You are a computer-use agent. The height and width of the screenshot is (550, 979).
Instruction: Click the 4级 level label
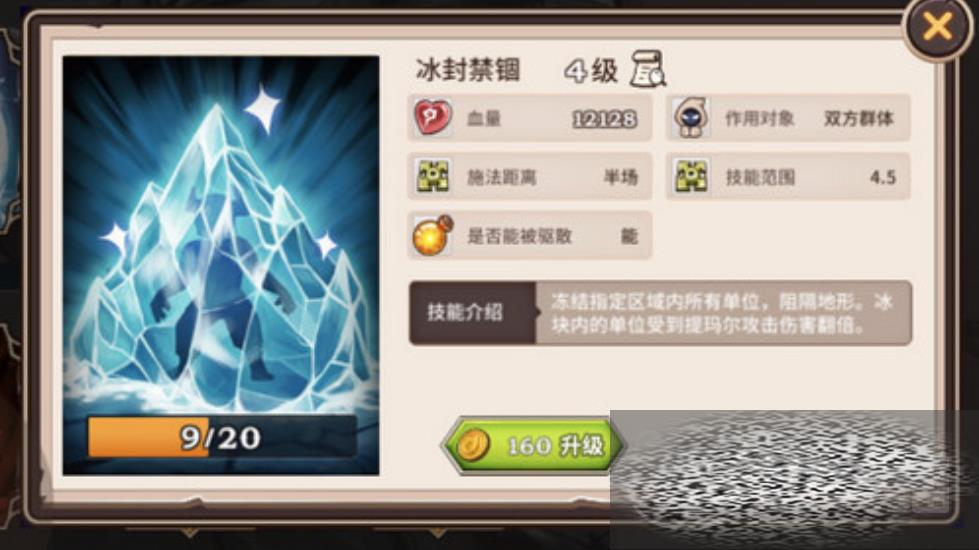click(591, 70)
